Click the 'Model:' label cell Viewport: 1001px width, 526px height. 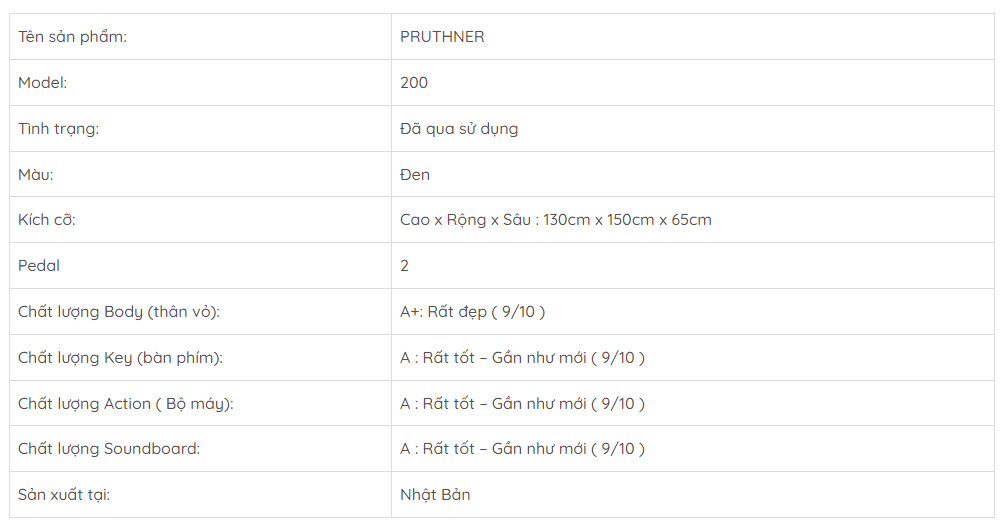(x=43, y=83)
